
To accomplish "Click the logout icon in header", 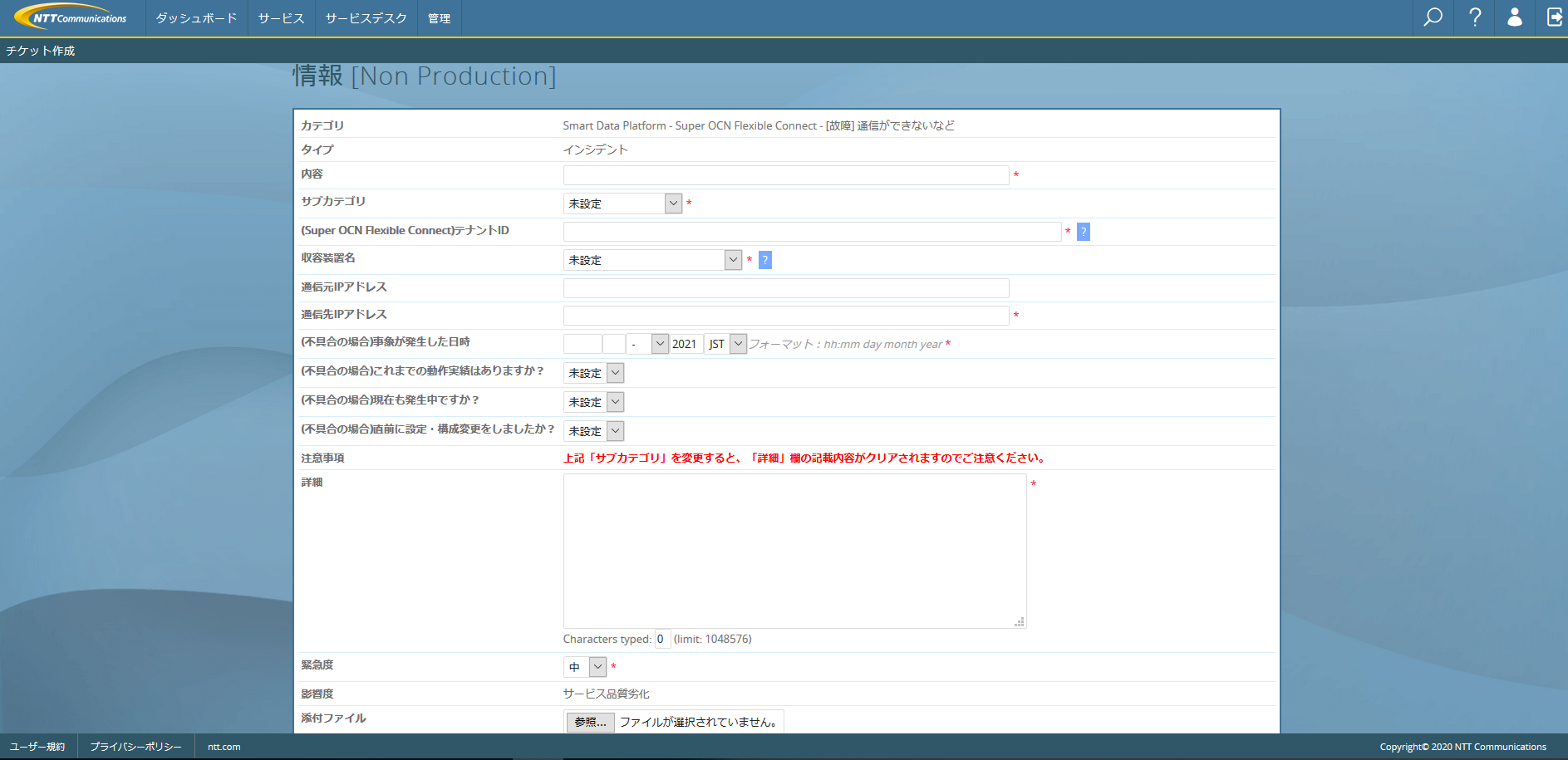I will pos(1554,17).
